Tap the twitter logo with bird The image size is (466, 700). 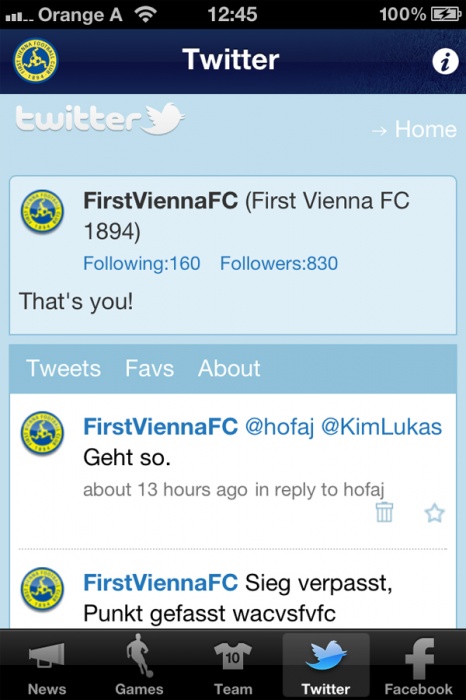pyautogui.click(x=100, y=119)
